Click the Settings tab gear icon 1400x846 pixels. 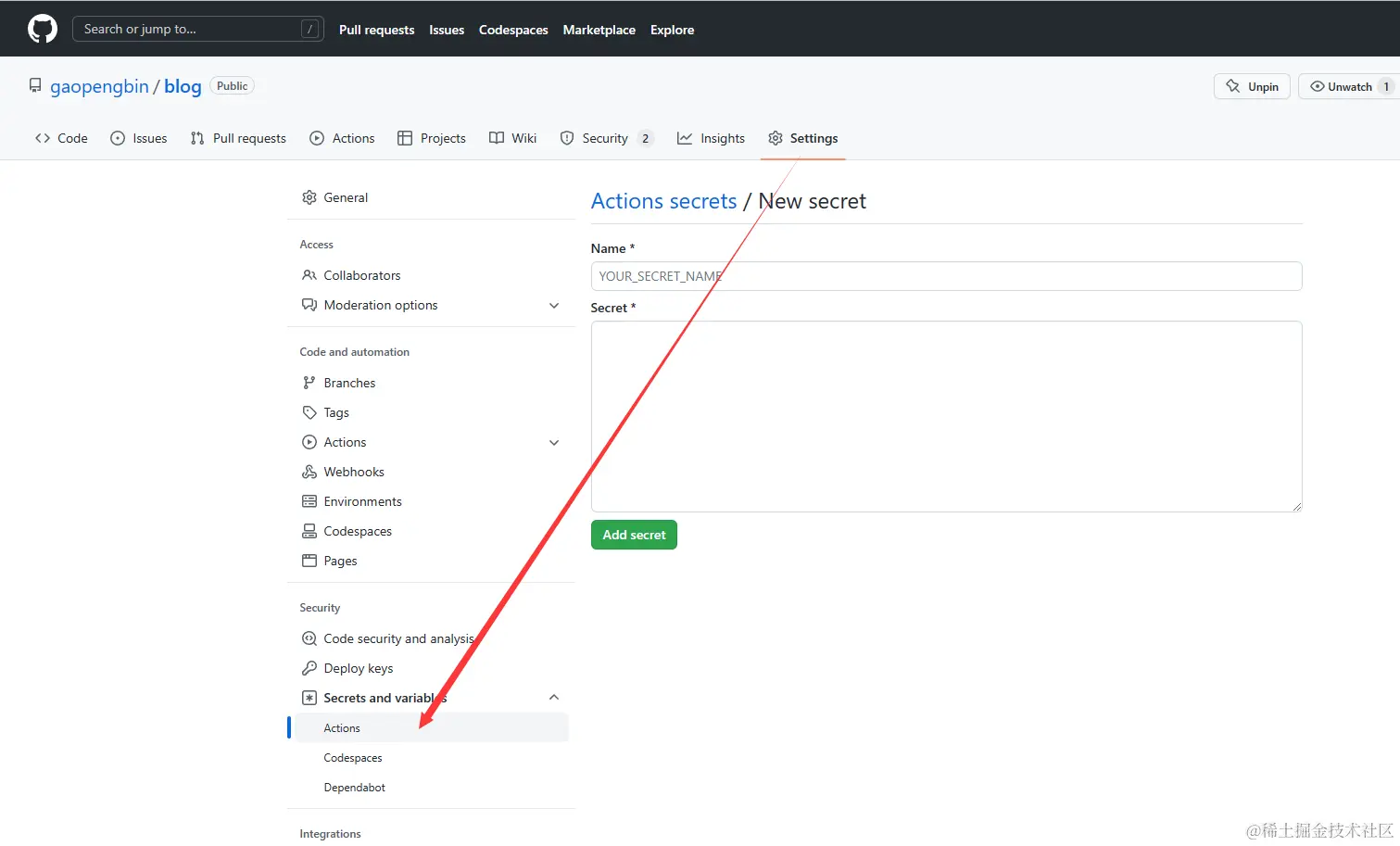coord(776,138)
